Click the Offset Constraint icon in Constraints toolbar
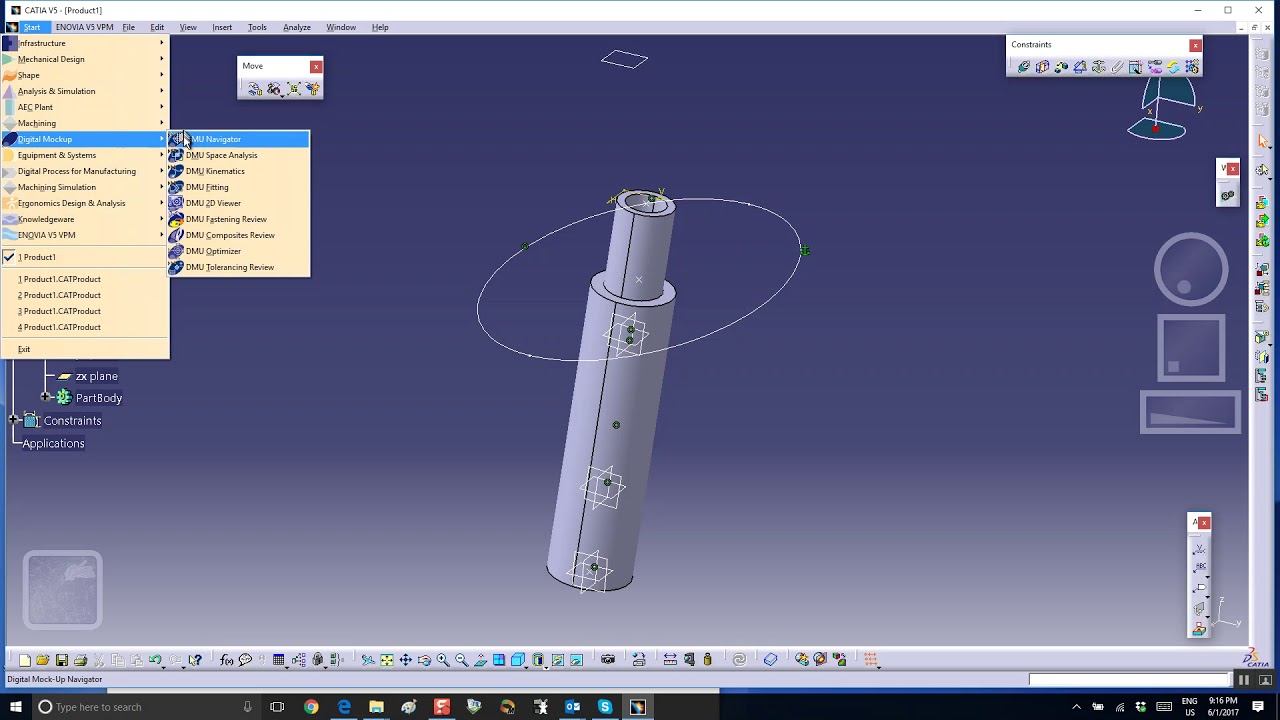 (1061, 67)
